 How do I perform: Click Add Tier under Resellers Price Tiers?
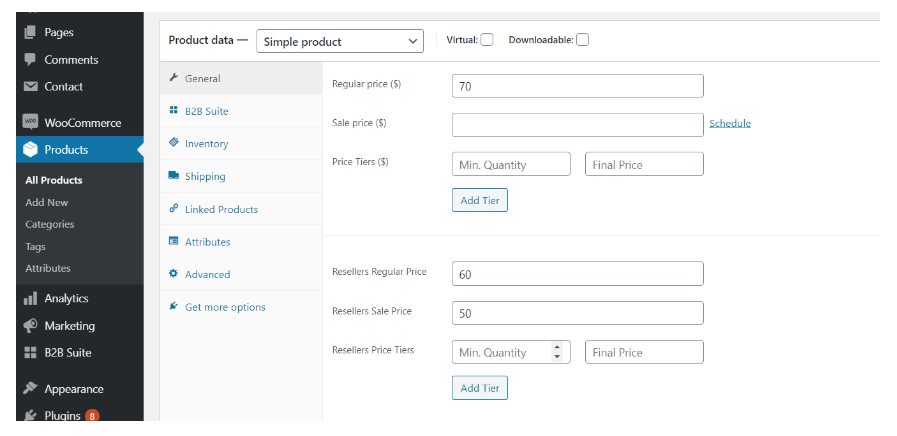(x=479, y=387)
